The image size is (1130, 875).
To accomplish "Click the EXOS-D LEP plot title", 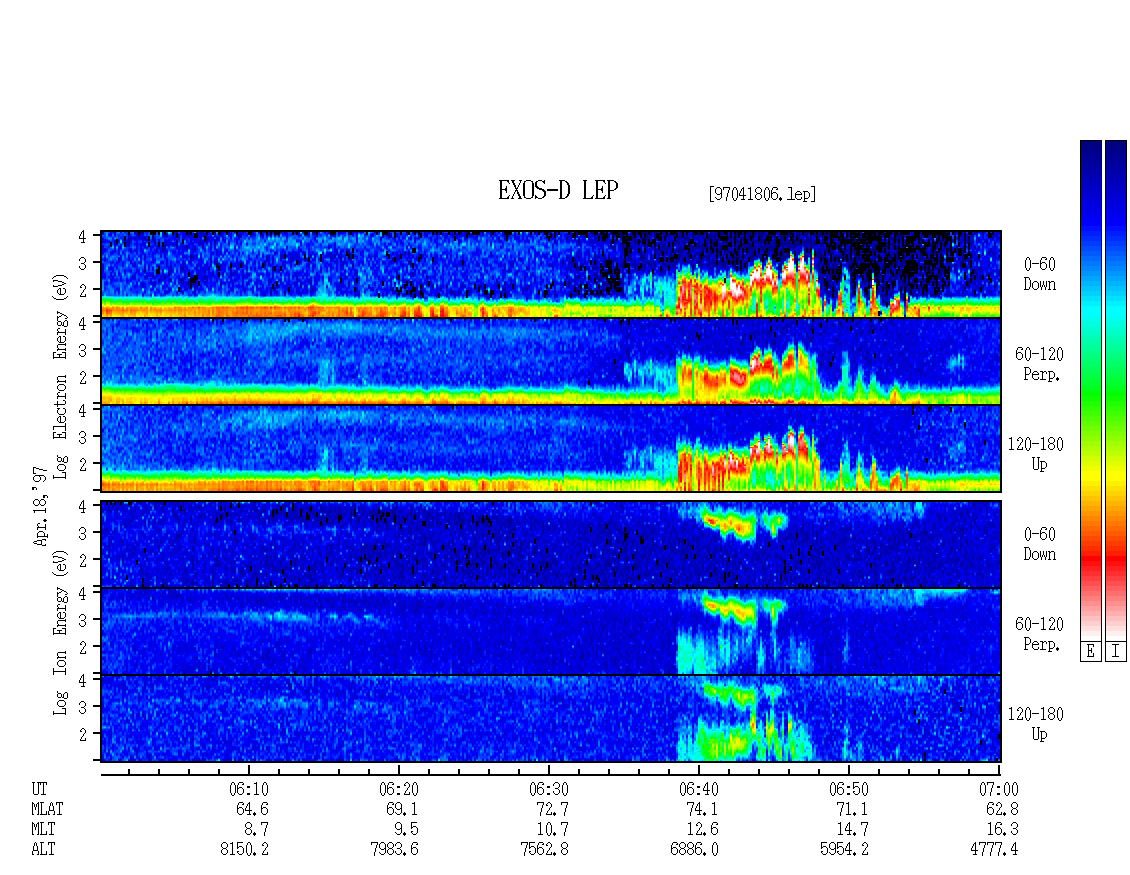I will click(558, 190).
